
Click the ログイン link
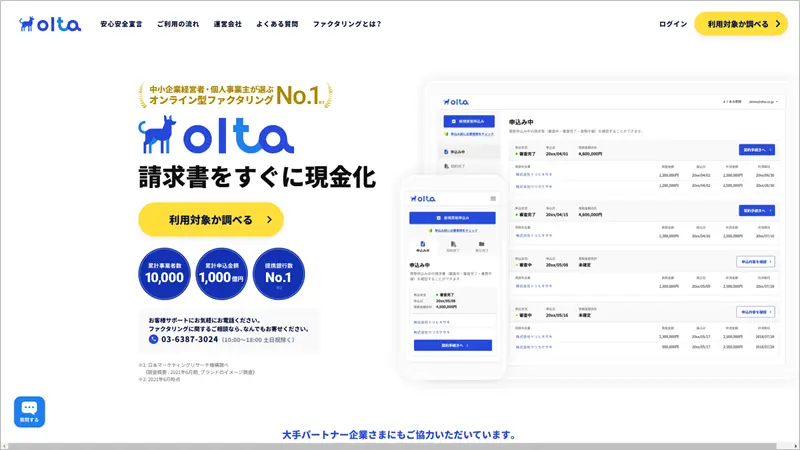click(673, 24)
